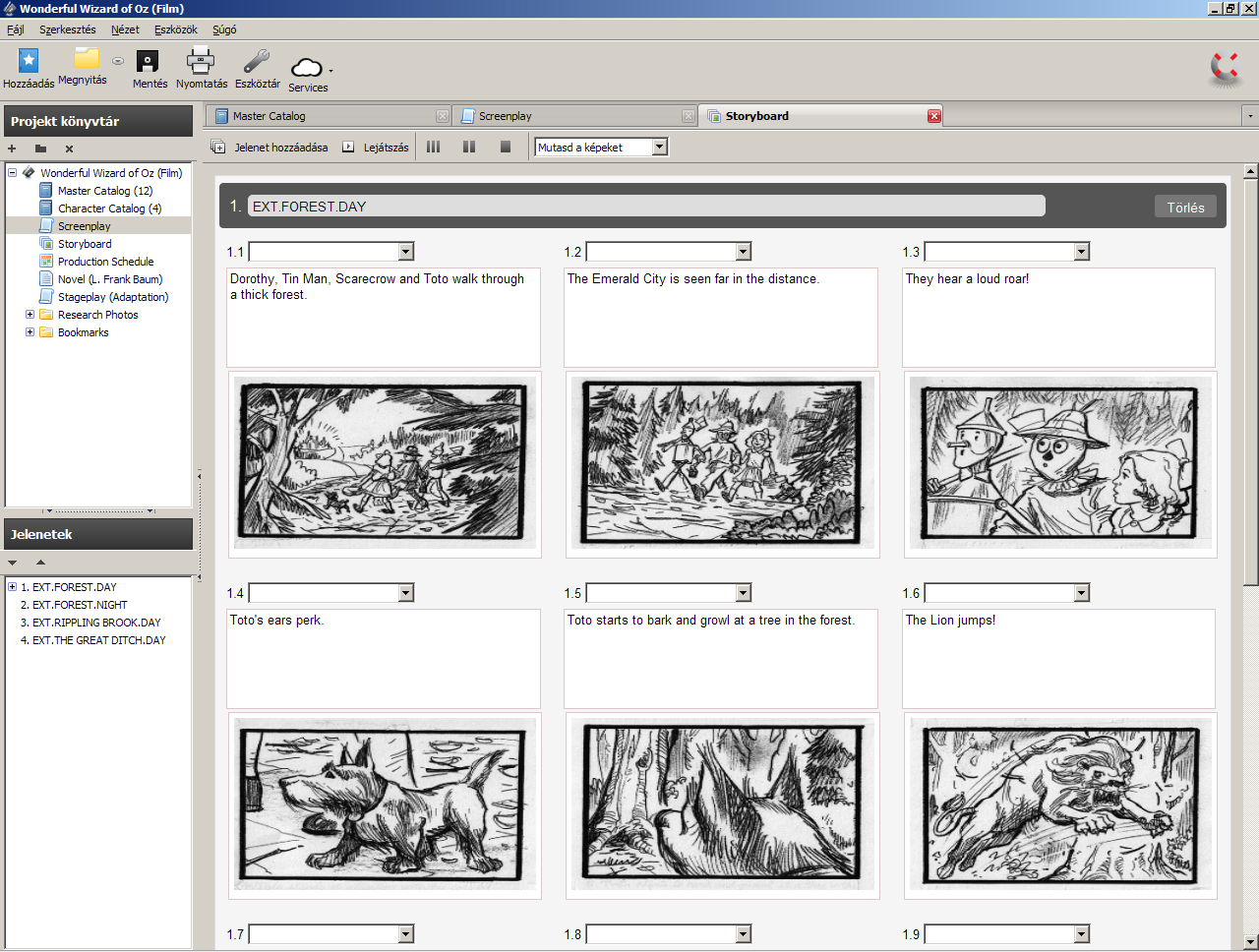The height and width of the screenshot is (952, 1259).
Task: Select the single-column layout icon
Action: coord(506,147)
